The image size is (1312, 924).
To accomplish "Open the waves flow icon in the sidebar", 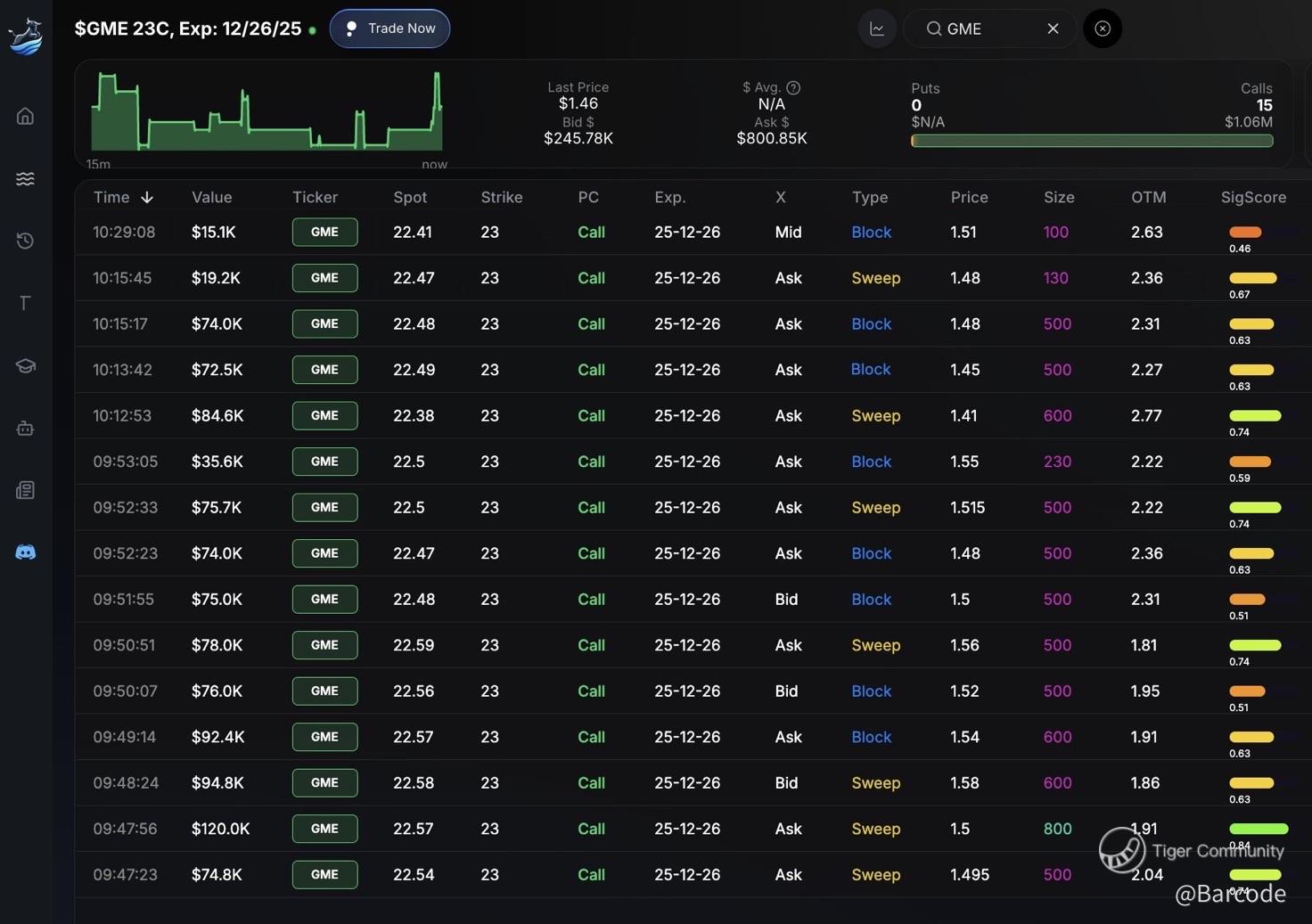I will click(25, 178).
